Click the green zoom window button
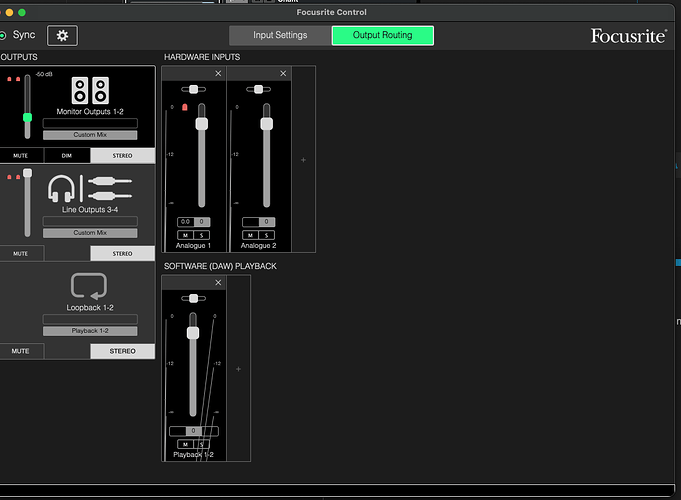 click(x=22, y=13)
